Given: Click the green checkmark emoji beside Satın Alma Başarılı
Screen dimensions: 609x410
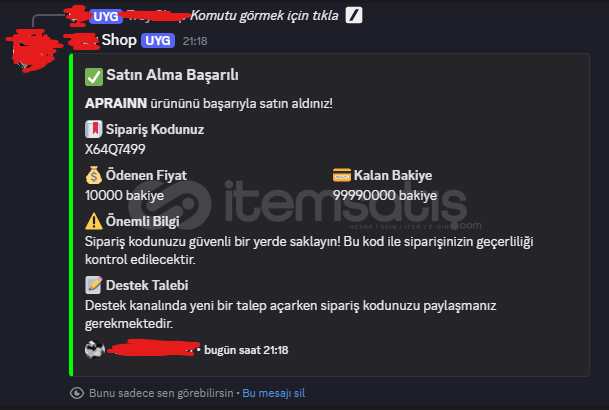Looking at the screenshot, I should coord(94,76).
